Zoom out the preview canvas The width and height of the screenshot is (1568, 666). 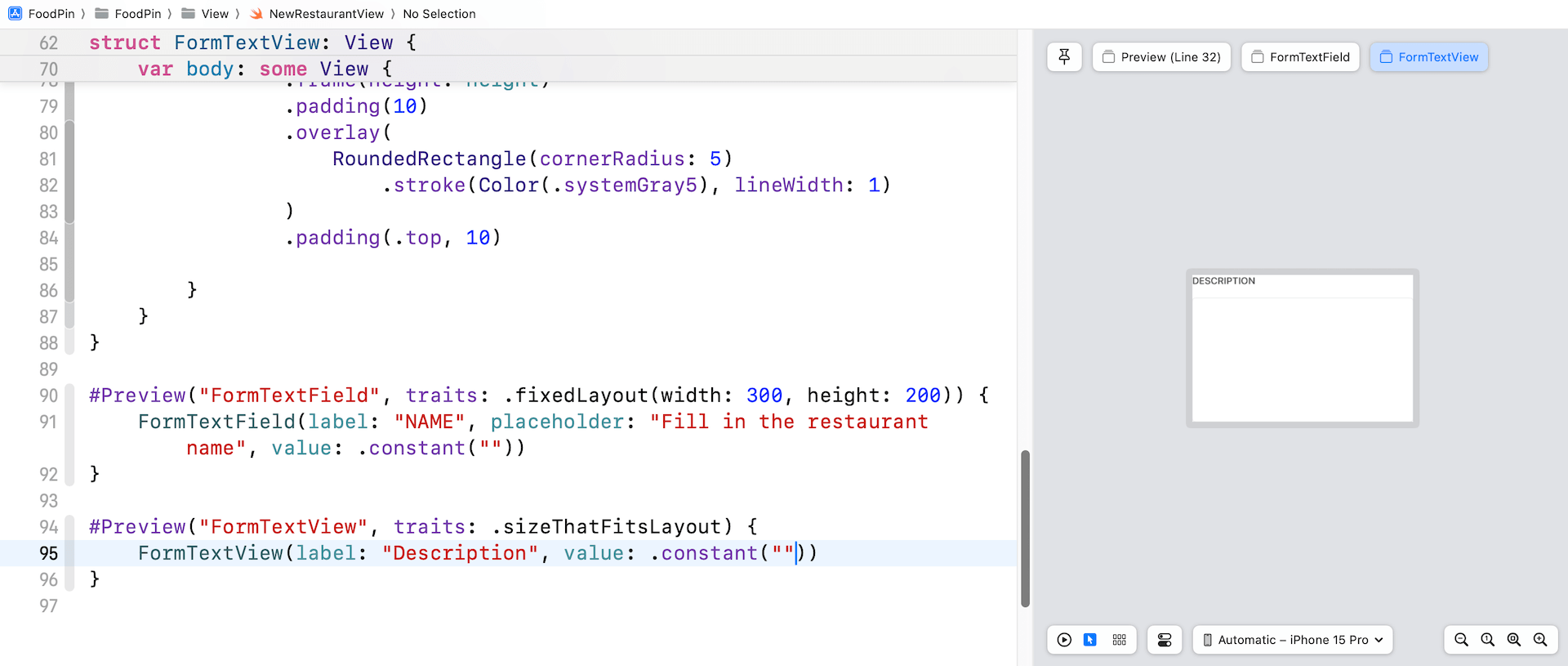point(1462,640)
